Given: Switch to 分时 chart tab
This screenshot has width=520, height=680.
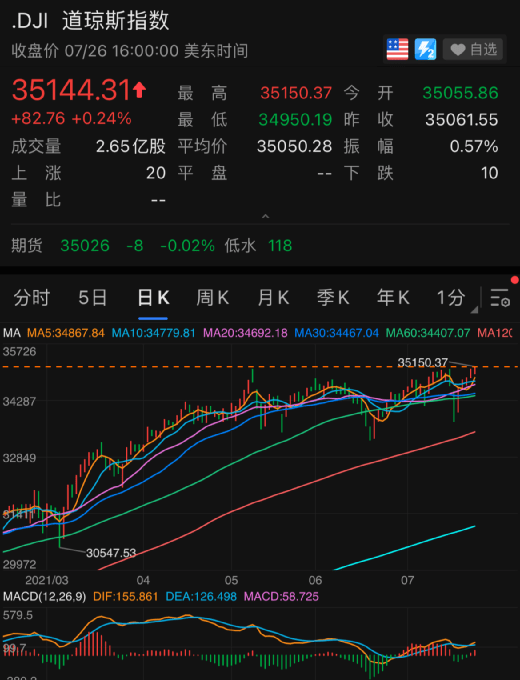Looking at the screenshot, I should [x=32, y=298].
